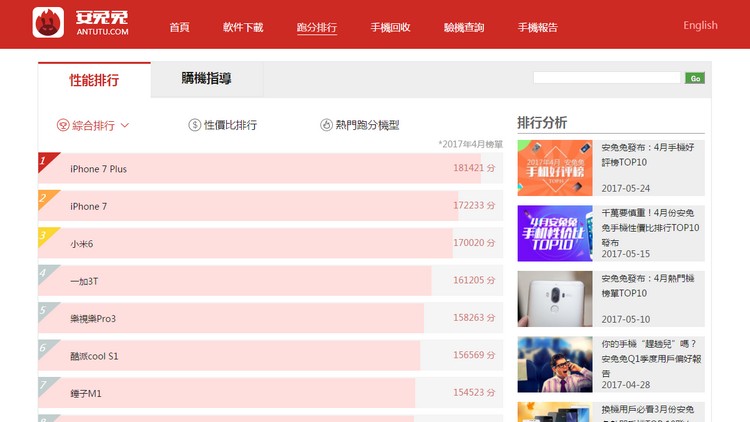Click the 2017-04-28 article date
The width and height of the screenshot is (750, 422).
[x=626, y=385]
